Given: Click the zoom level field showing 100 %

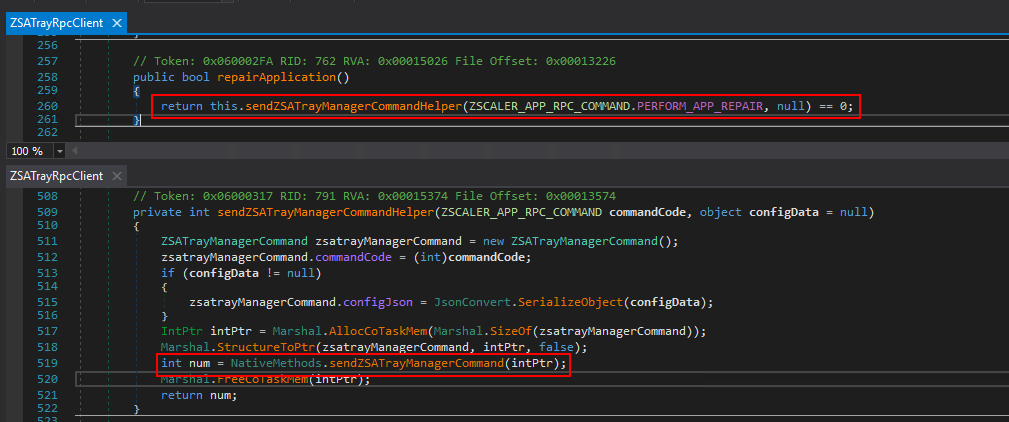Looking at the screenshot, I should [30, 151].
